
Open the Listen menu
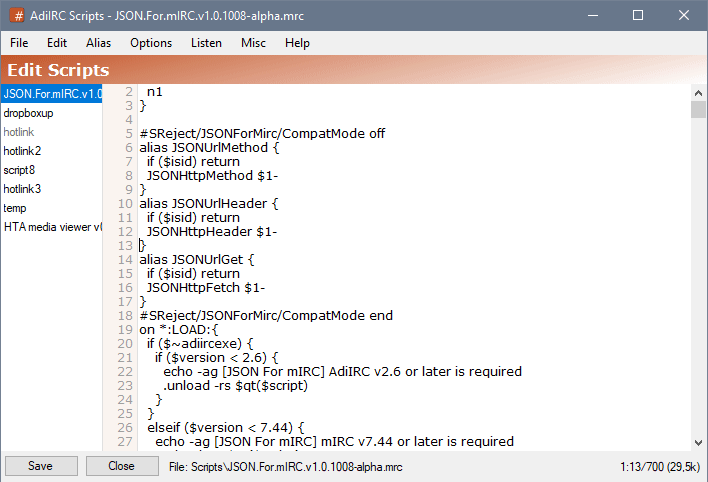[x=206, y=43]
